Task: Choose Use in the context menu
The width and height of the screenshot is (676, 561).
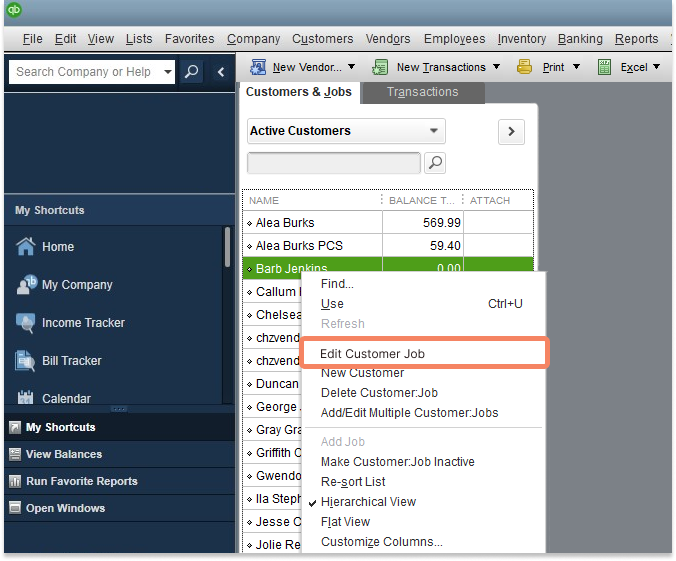Action: tap(332, 304)
